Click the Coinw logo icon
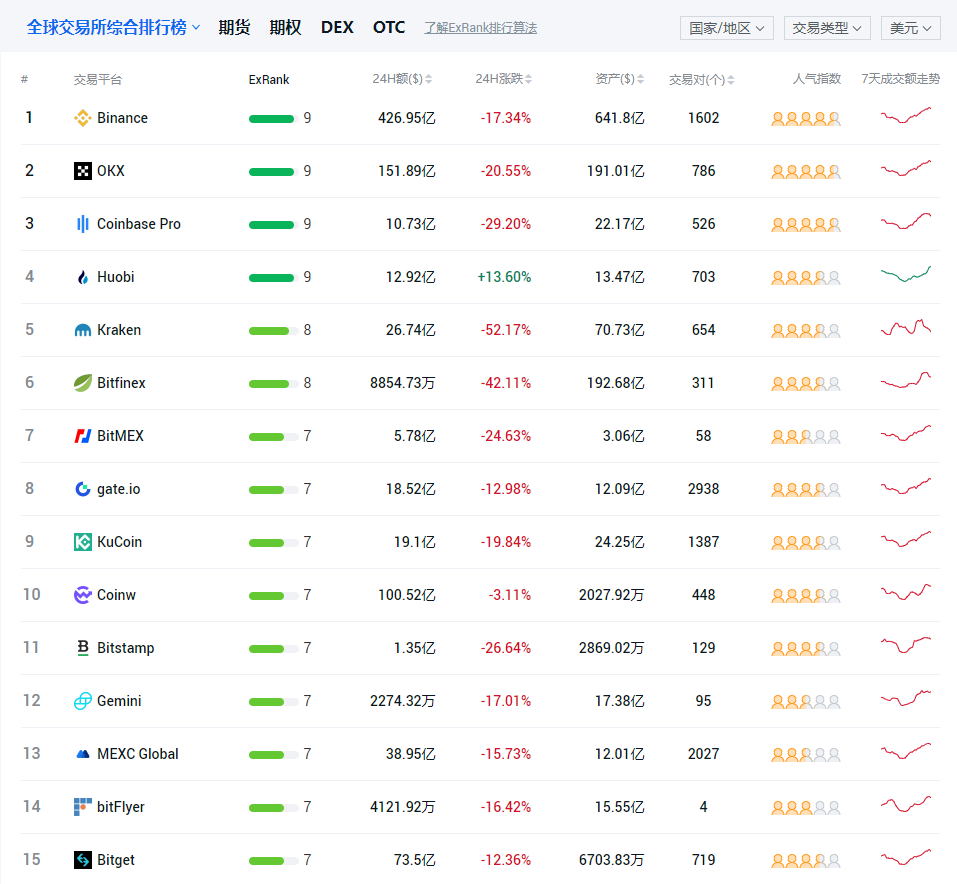 coord(82,595)
